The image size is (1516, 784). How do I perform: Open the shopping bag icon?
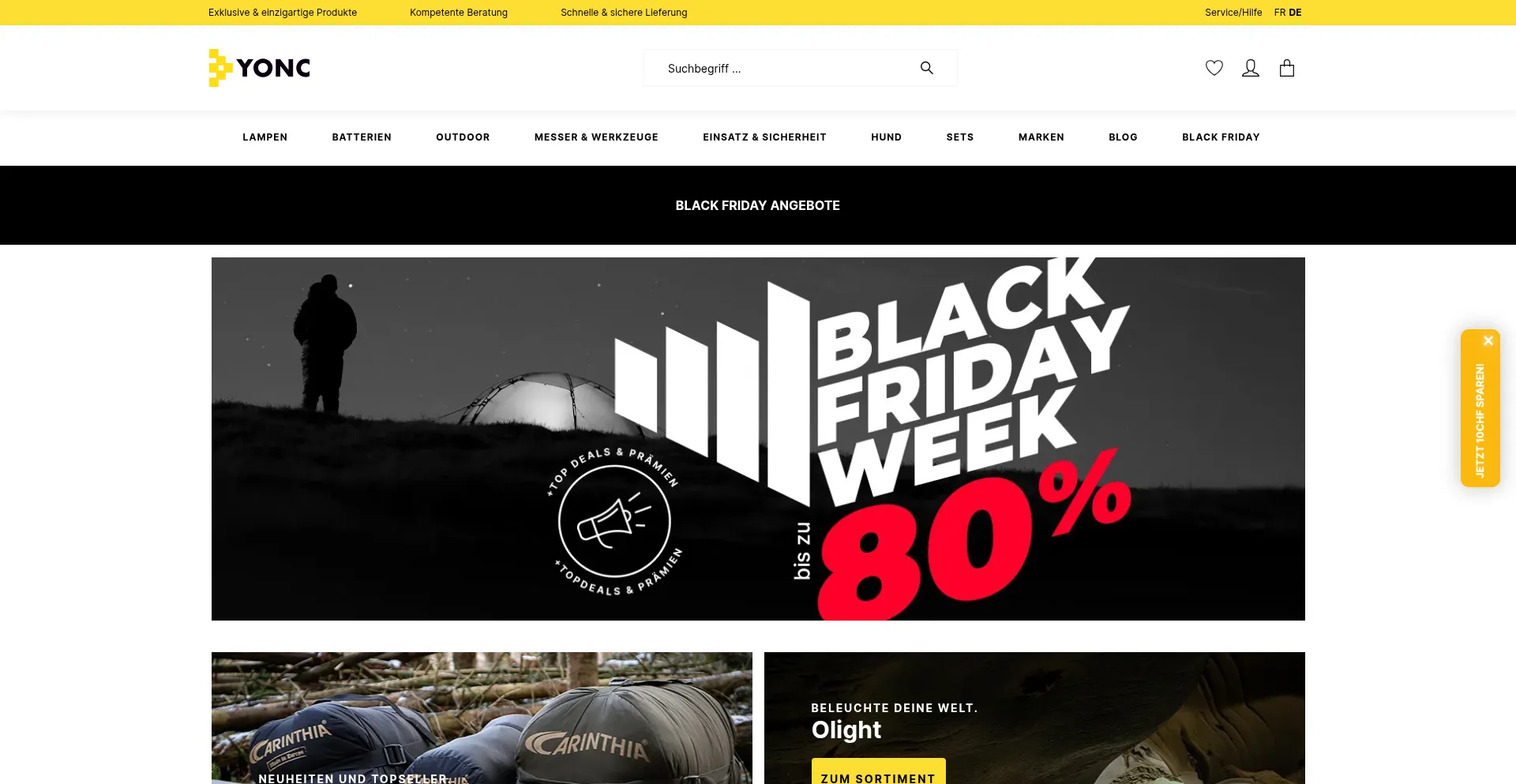(x=1287, y=68)
